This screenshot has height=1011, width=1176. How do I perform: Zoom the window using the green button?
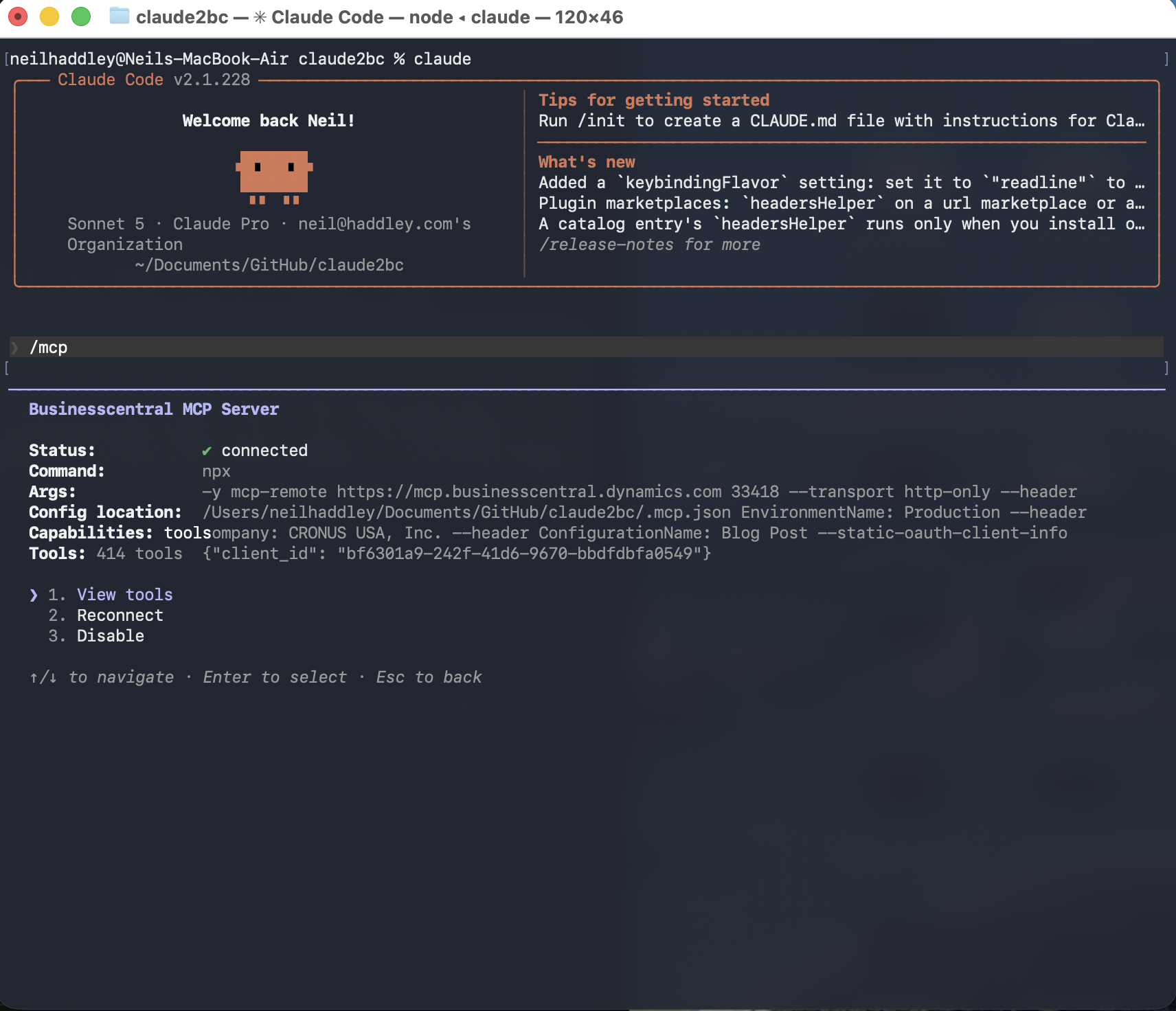pos(81,16)
